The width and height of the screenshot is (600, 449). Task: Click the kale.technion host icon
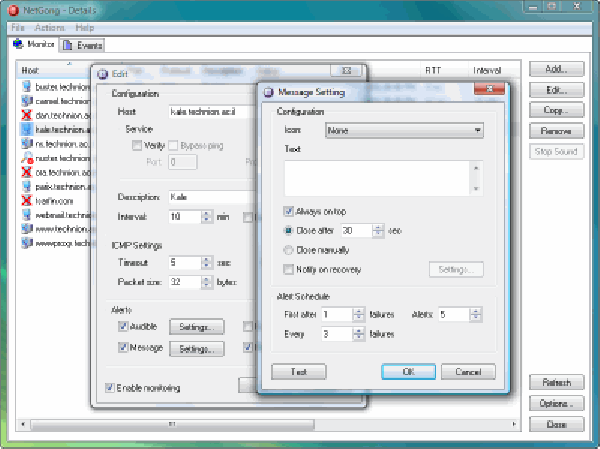click(x=26, y=129)
